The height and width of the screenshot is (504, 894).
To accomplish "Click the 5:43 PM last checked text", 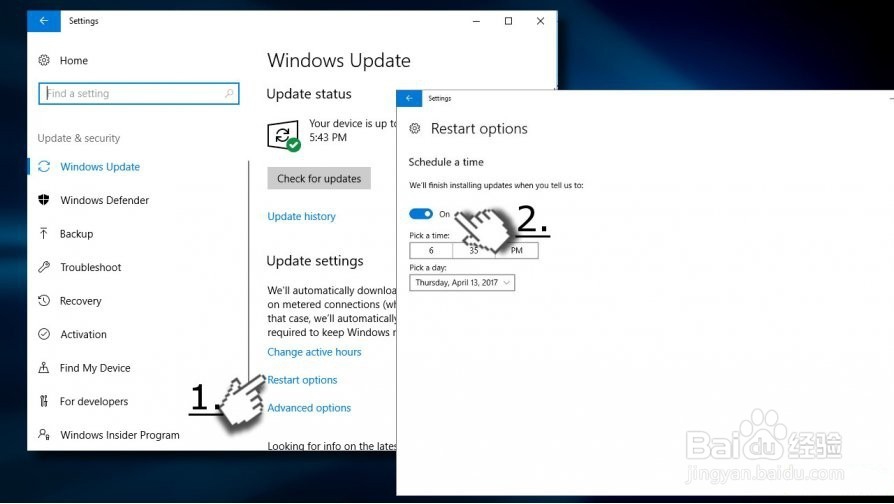I will tap(328, 137).
